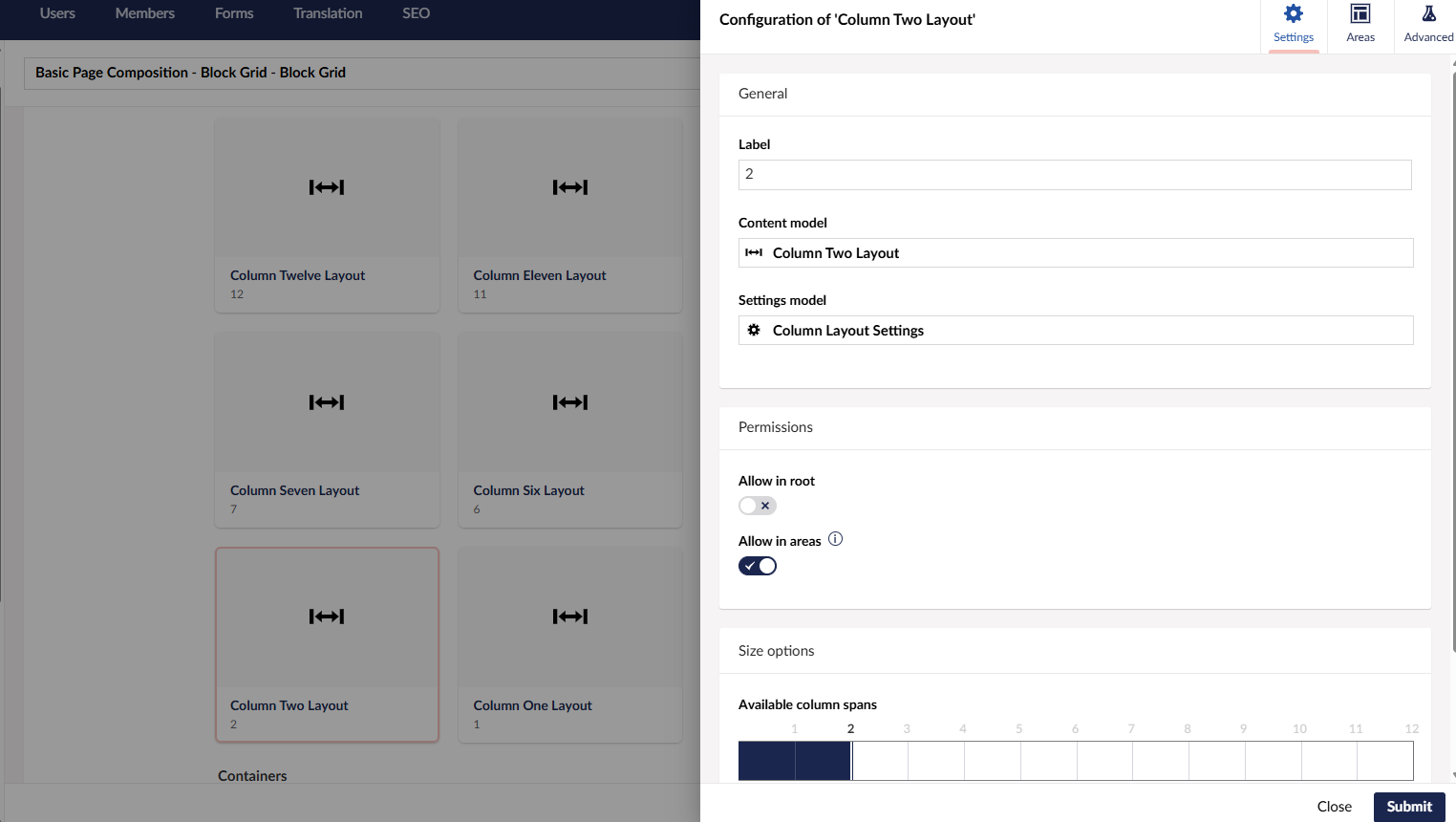Open the Users section

click(x=57, y=13)
